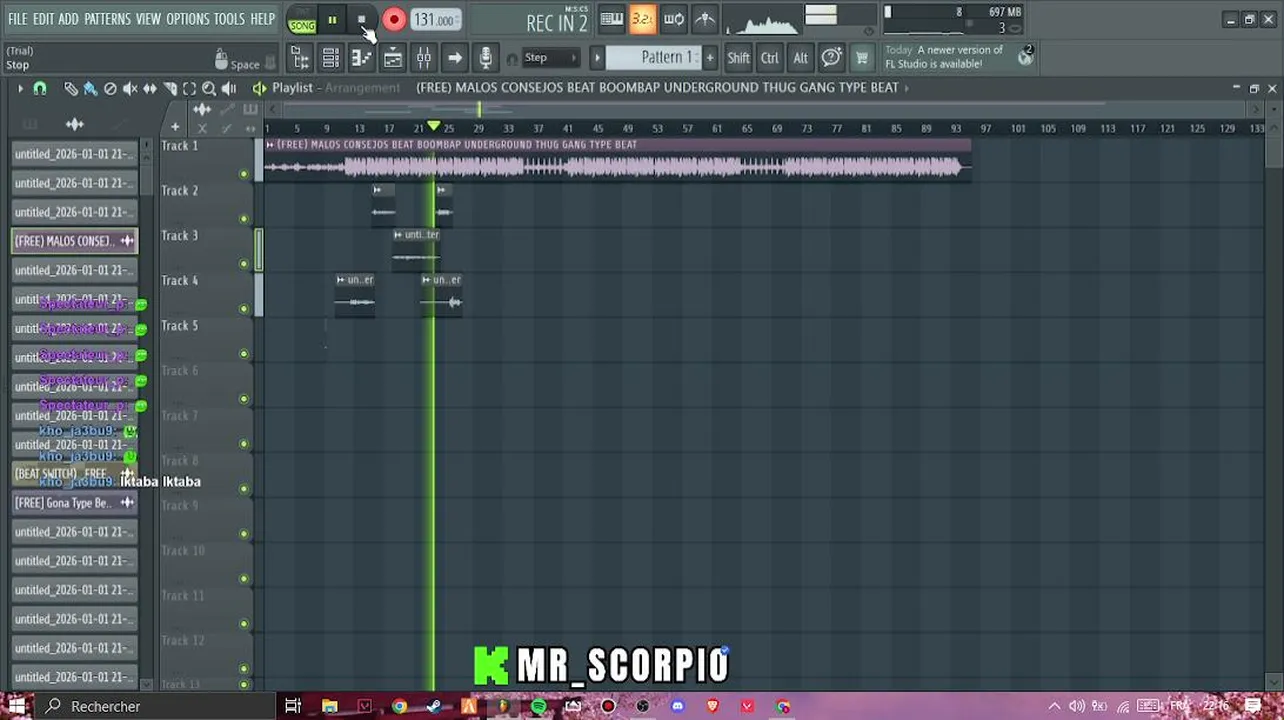Click the typing keyboard to piano icon
The width and height of the screenshot is (1284, 720).
(612, 19)
